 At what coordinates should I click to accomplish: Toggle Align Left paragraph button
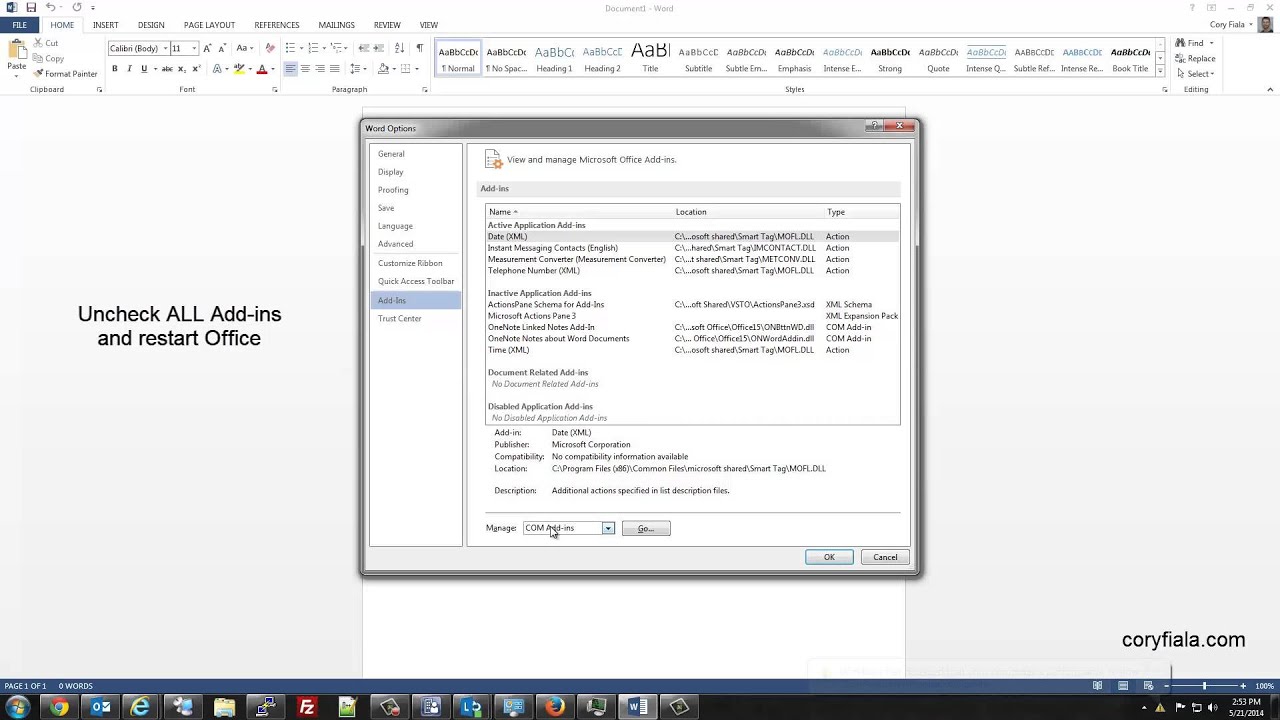coord(291,69)
